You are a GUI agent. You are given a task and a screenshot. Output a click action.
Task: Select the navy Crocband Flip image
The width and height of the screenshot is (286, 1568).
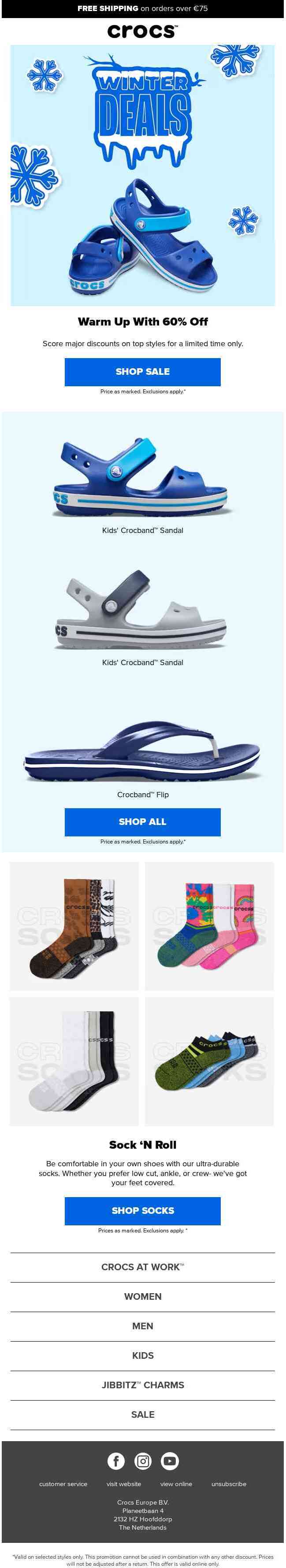[142, 751]
